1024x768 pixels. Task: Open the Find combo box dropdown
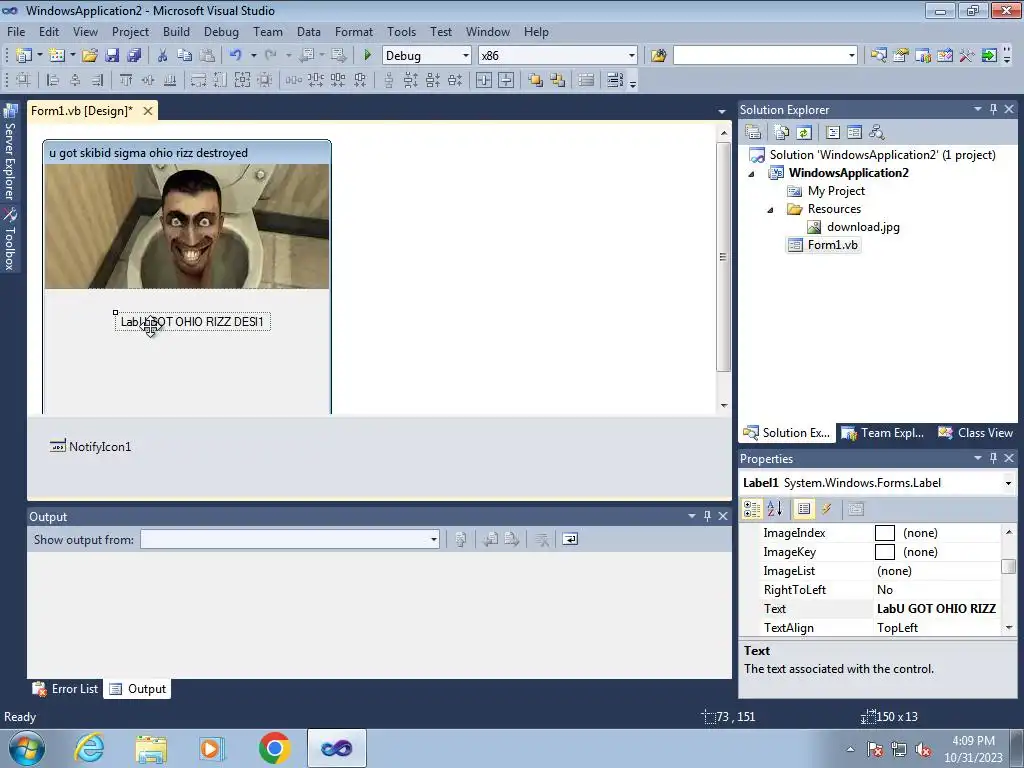[852, 56]
